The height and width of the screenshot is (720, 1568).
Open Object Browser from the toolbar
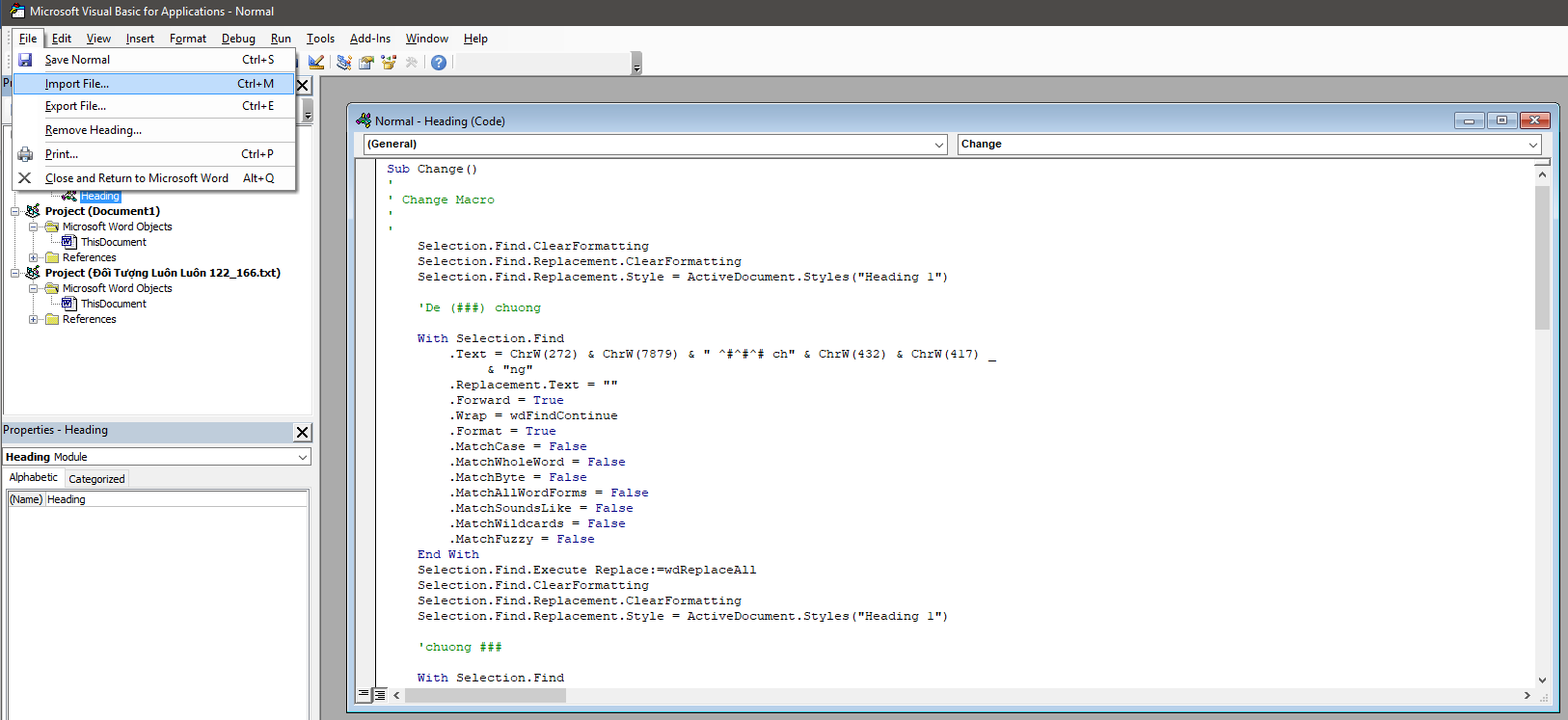[x=389, y=63]
